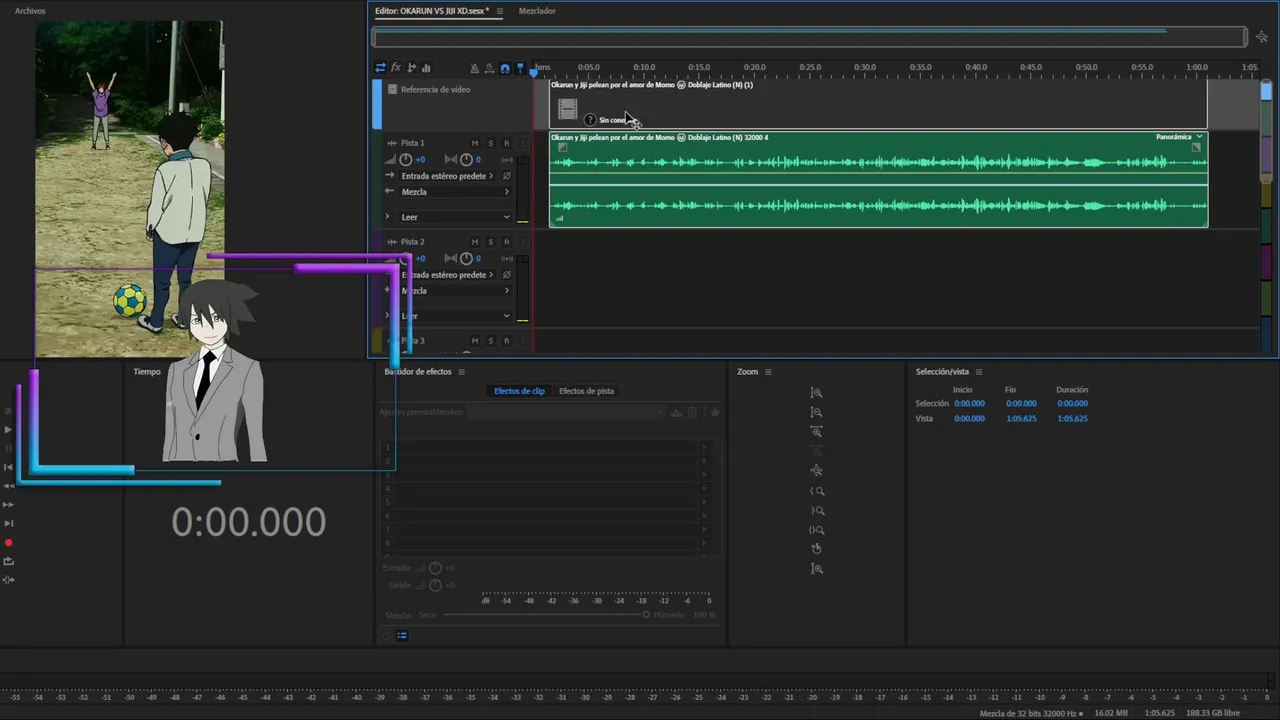Click the bottom-most icon in the Zoom panel
Viewport: 1280px width, 720px height.
click(x=817, y=569)
